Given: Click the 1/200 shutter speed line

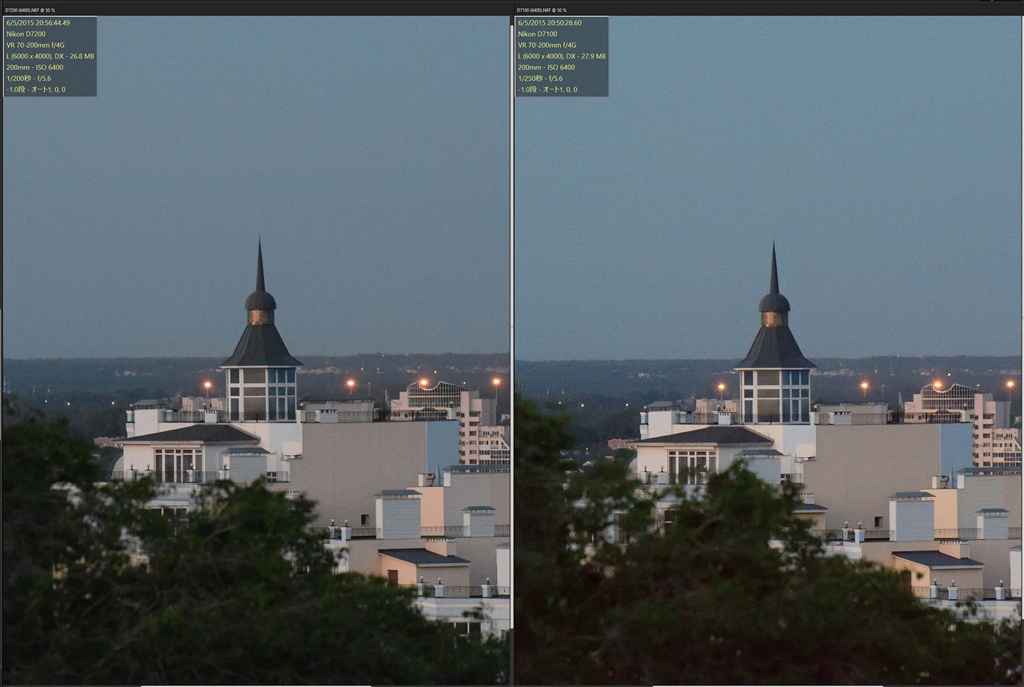Looking at the screenshot, I should click(29, 78).
